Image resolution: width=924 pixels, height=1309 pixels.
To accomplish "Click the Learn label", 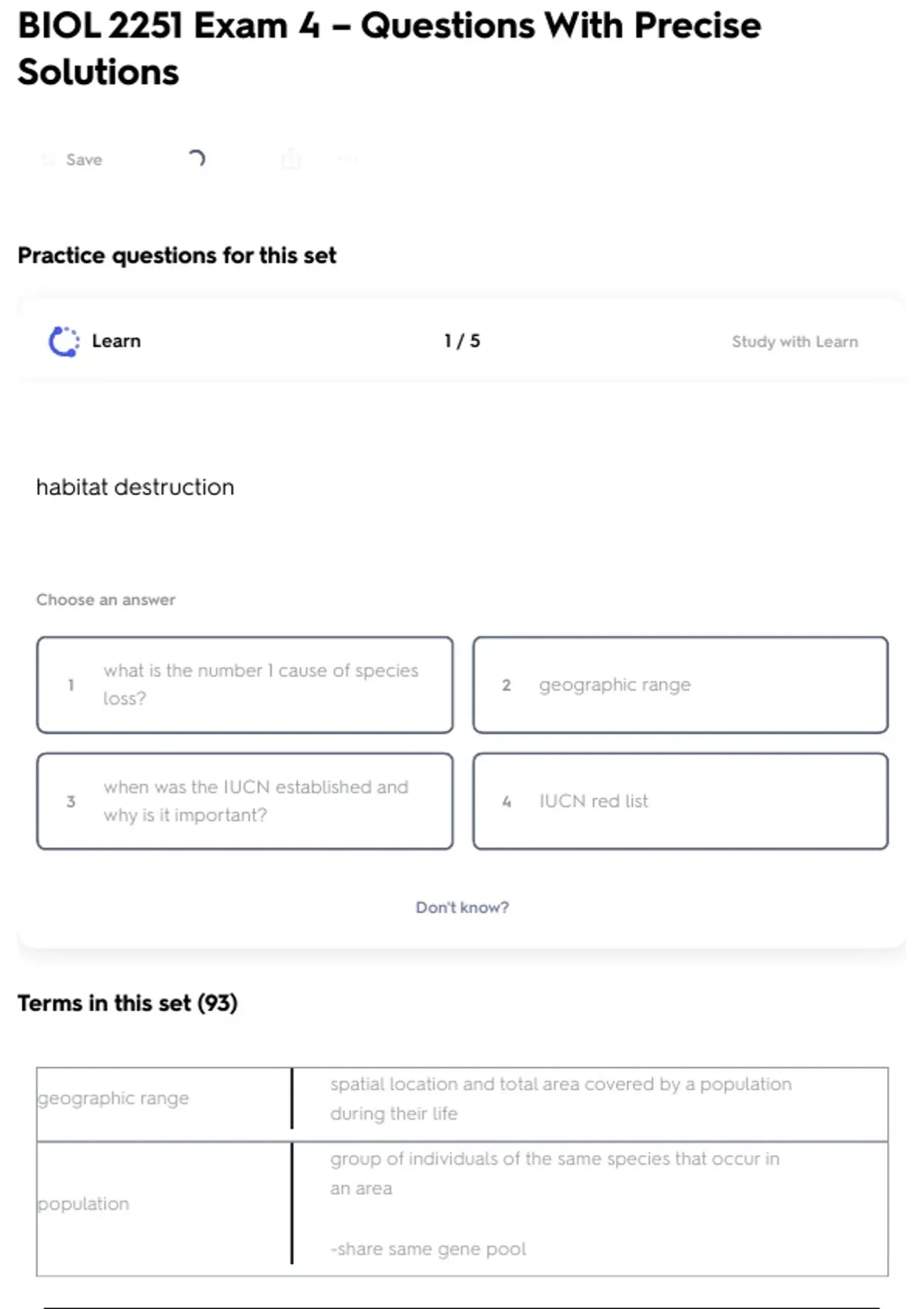I will tap(116, 341).
